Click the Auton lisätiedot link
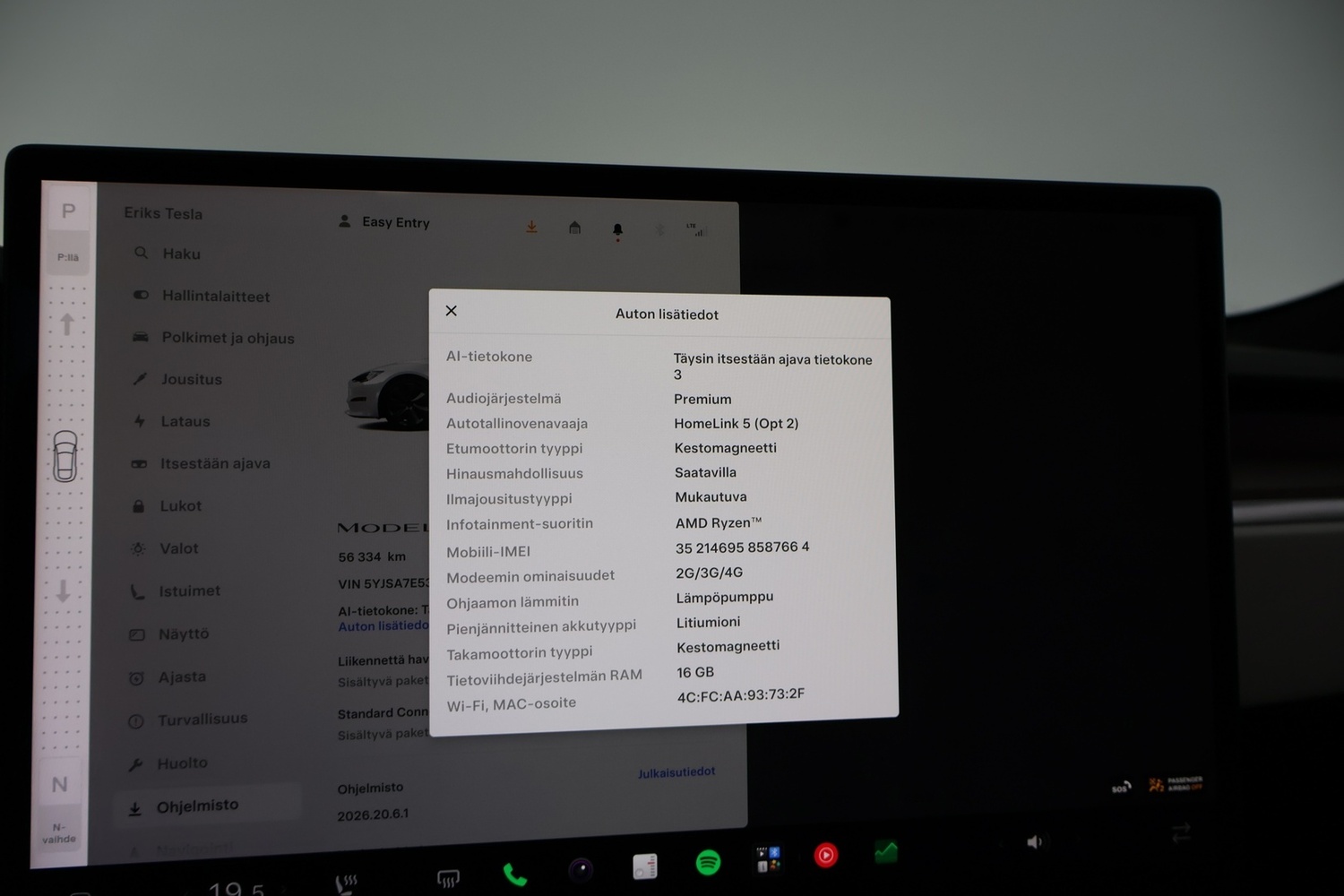This screenshot has height=896, width=1344. click(x=383, y=626)
